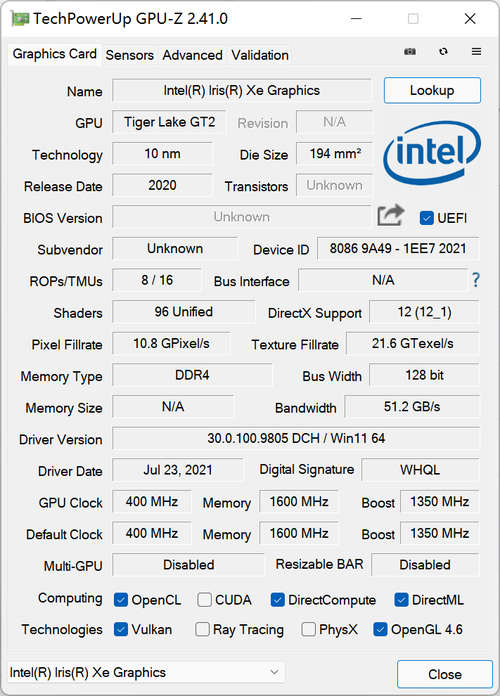The height and width of the screenshot is (696, 500).
Task: Expand the GPU selection dropdown arrow
Action: 274,672
